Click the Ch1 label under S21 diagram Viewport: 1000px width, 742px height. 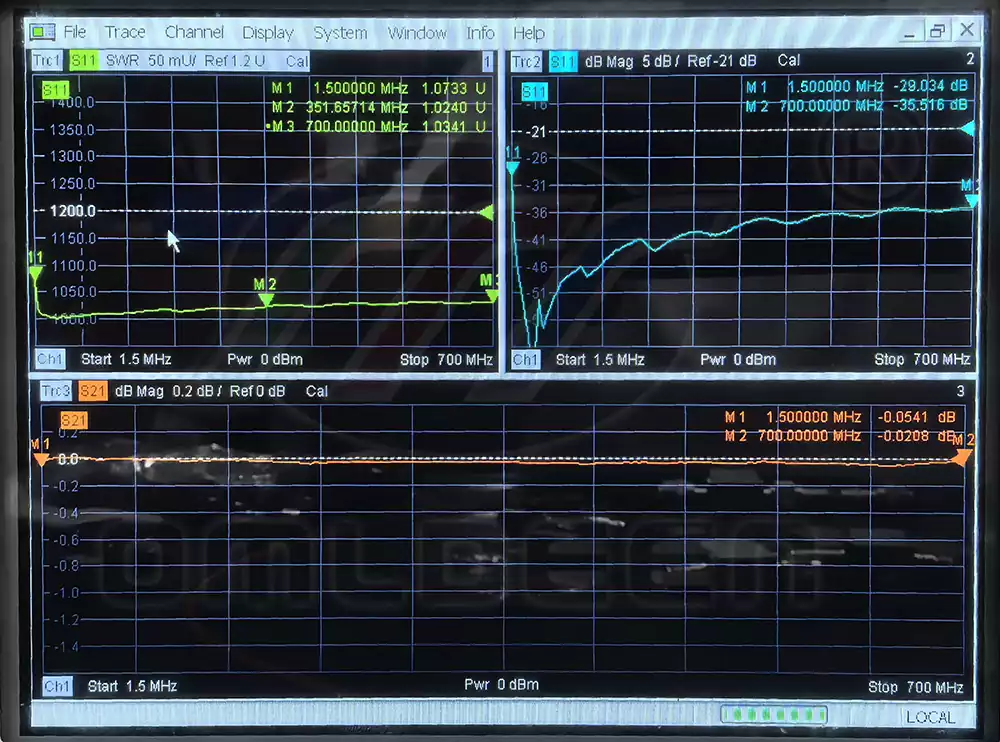pyautogui.click(x=57, y=686)
